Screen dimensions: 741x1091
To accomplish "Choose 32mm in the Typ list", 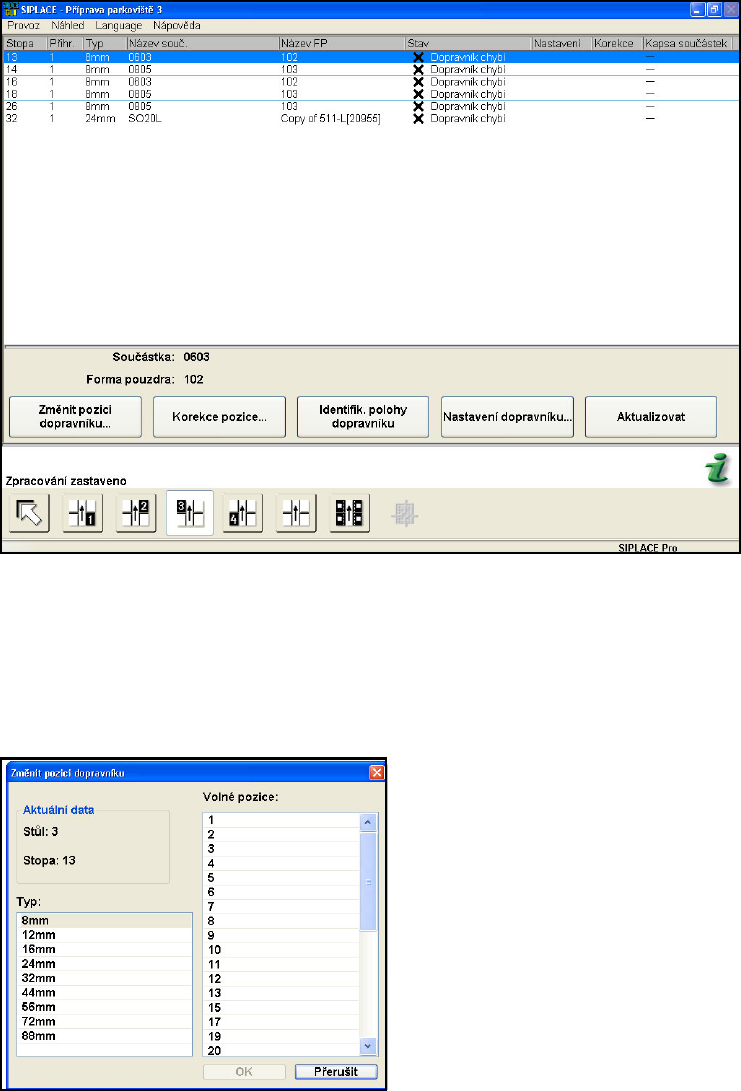I will click(104, 978).
